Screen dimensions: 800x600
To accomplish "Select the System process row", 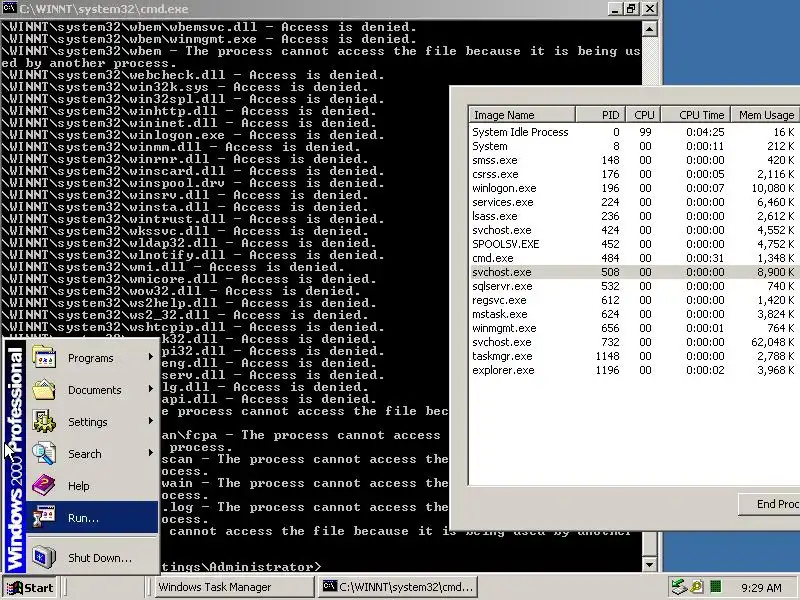I will point(634,146).
